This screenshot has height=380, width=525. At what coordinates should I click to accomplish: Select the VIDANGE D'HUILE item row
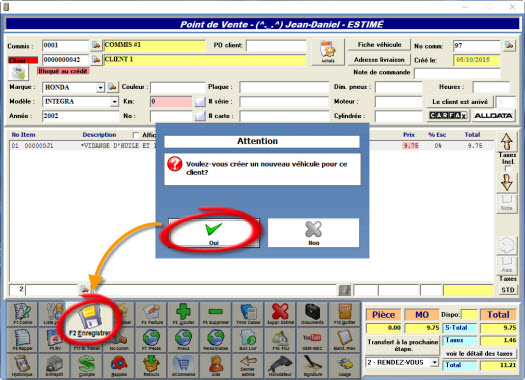(x=251, y=146)
